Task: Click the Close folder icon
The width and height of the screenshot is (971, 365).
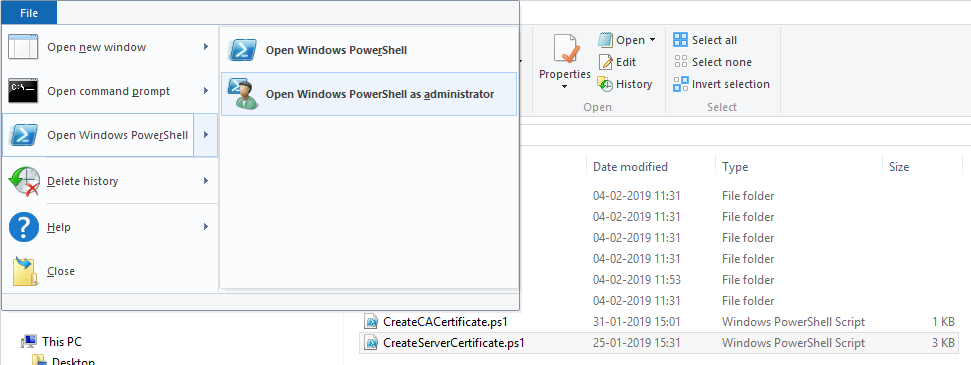Action: point(25,271)
